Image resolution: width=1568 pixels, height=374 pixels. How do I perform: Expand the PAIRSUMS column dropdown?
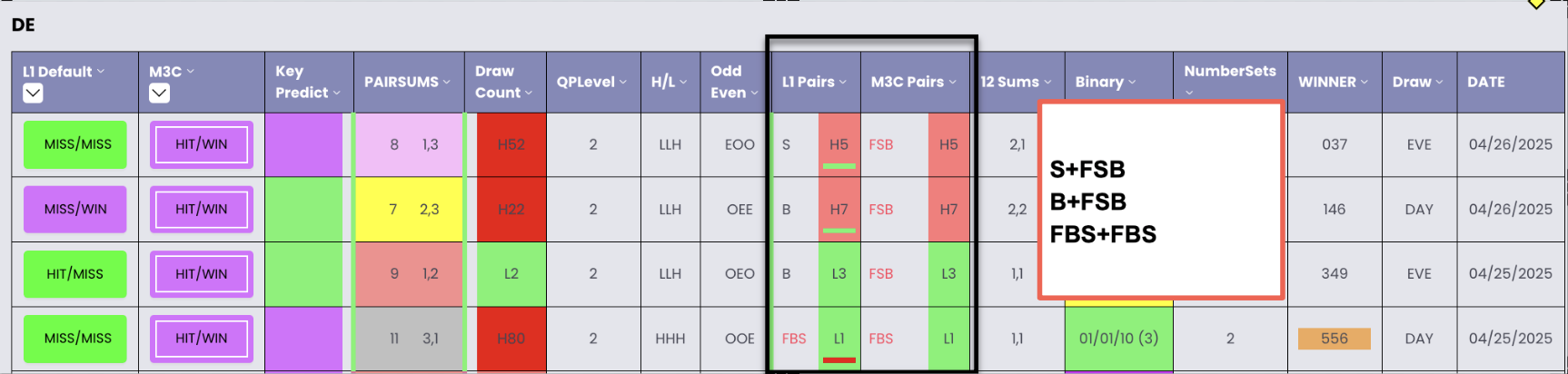pos(447,82)
